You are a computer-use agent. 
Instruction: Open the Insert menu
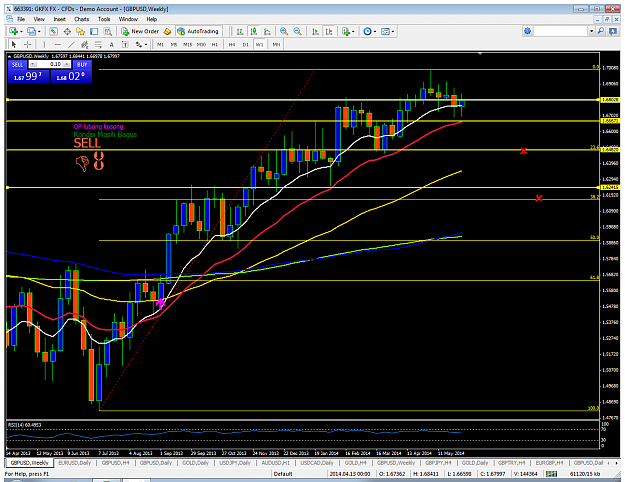59,19
